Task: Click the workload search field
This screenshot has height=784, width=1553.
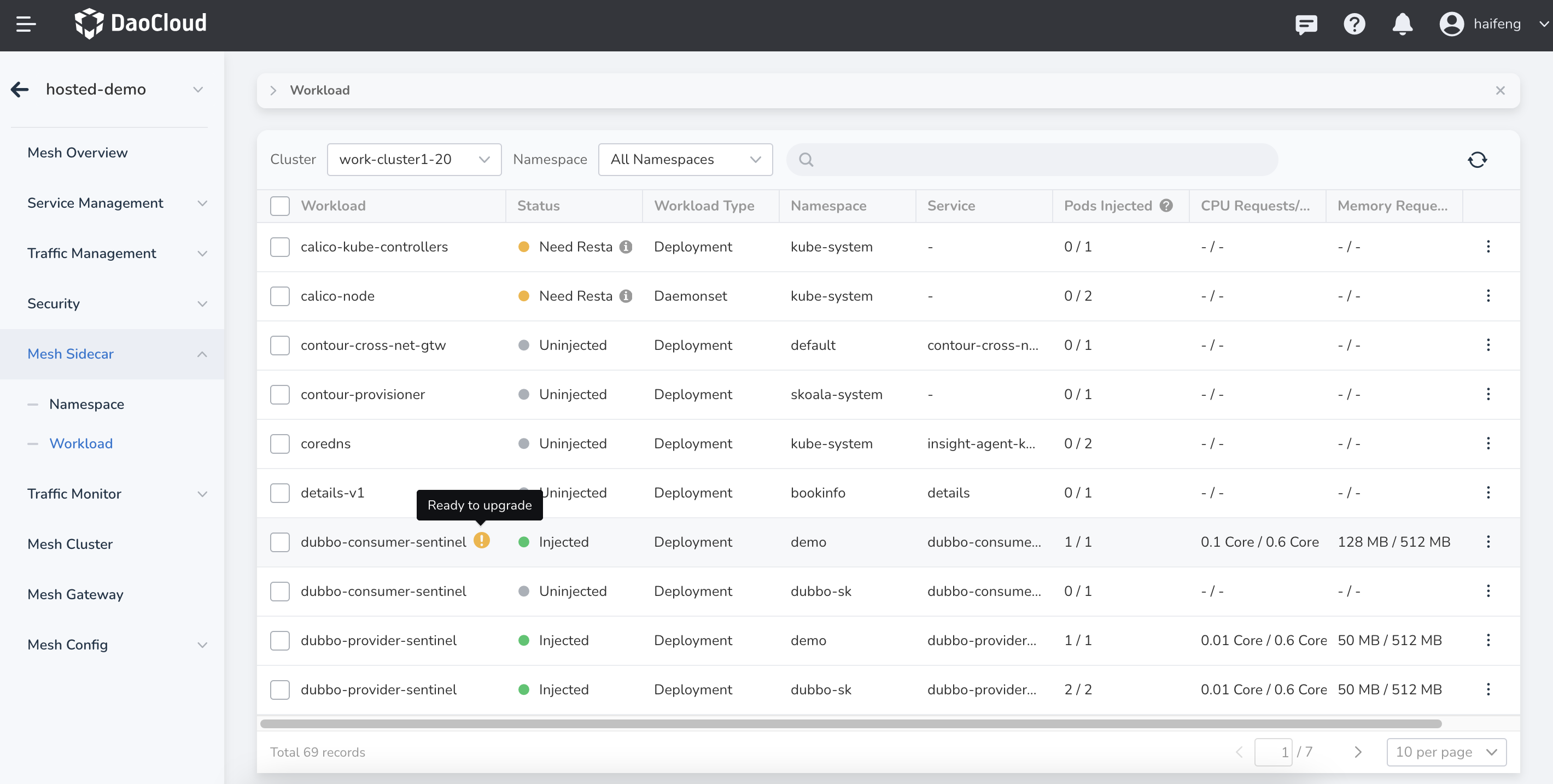Action: tap(1032, 160)
